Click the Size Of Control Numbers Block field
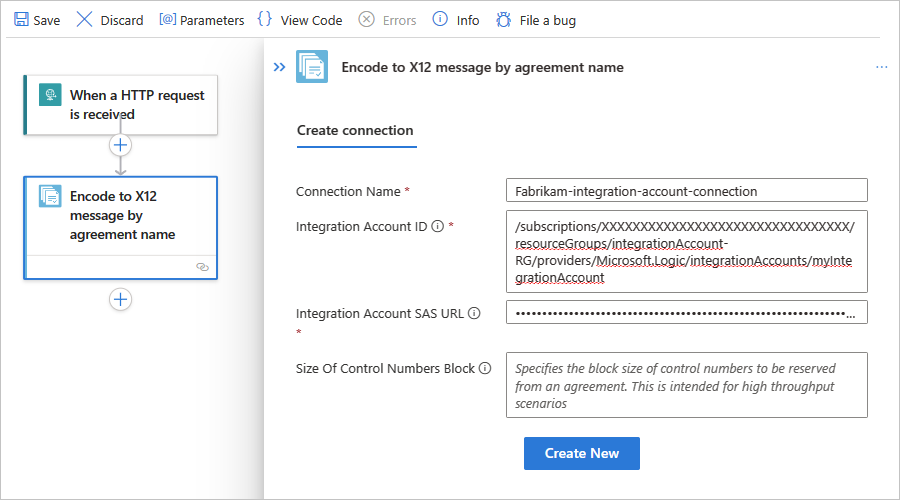 pos(686,385)
